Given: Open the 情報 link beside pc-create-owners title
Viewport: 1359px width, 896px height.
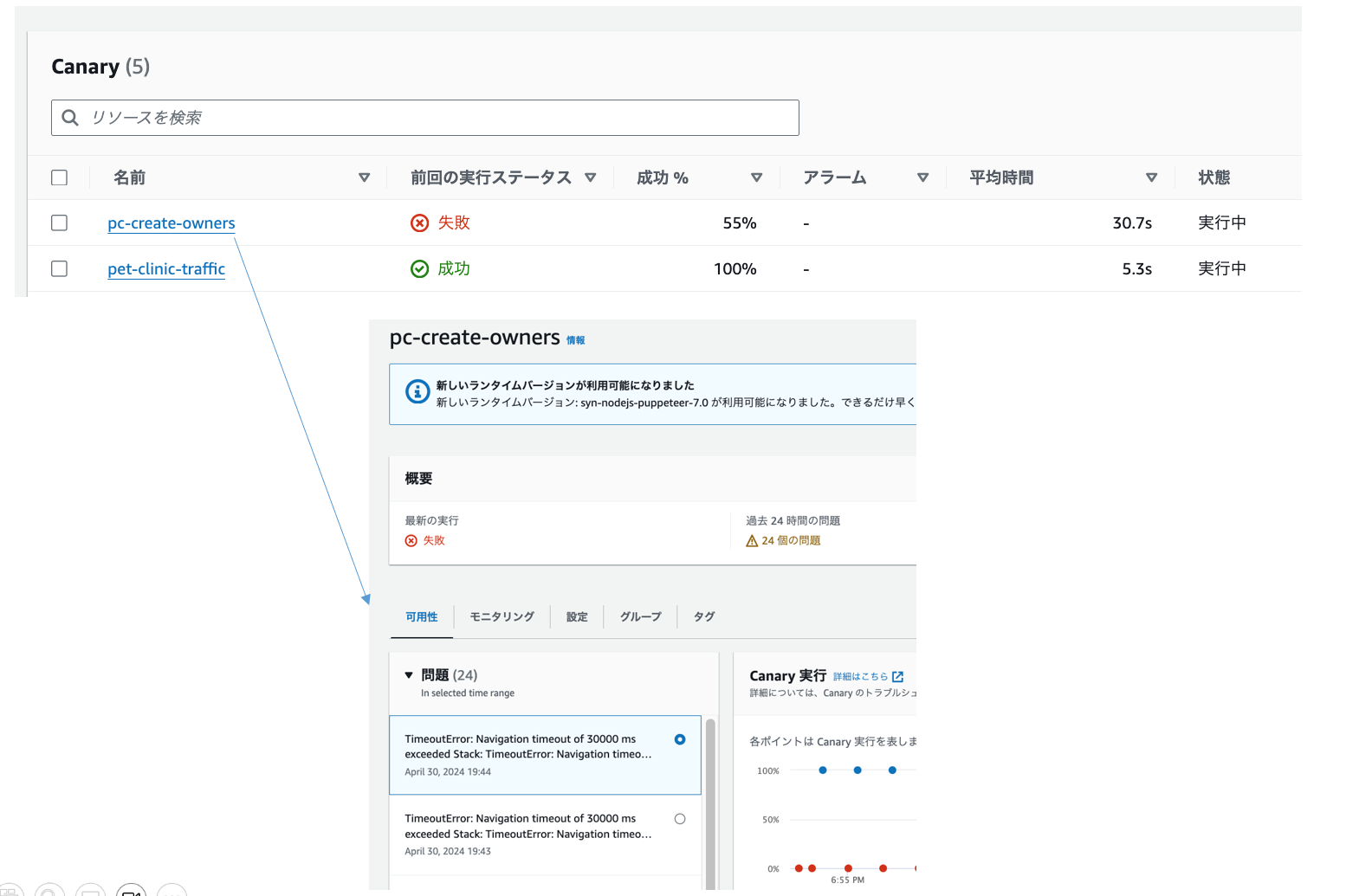Looking at the screenshot, I should click(575, 341).
